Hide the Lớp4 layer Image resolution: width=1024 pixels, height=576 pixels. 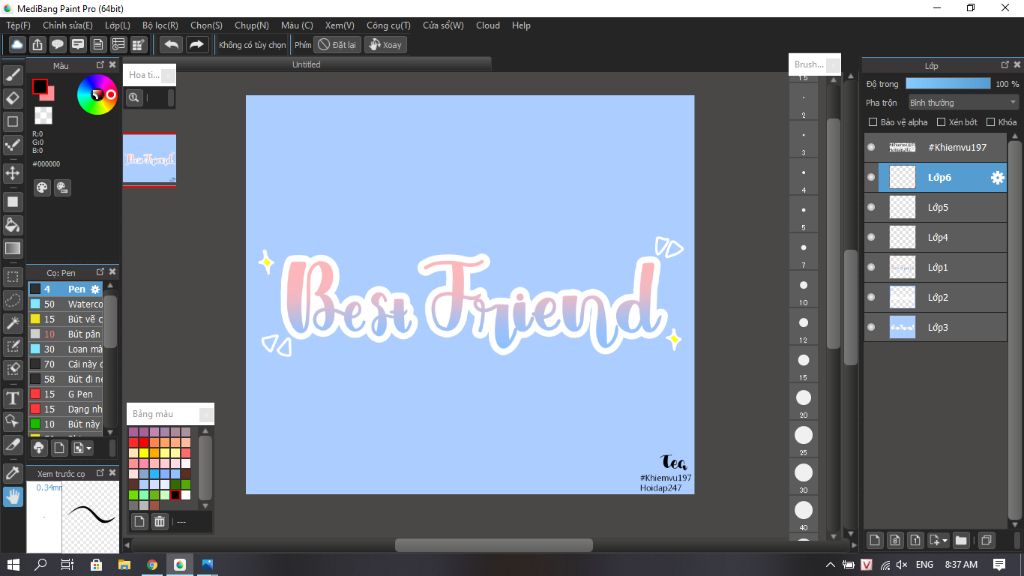click(x=871, y=238)
